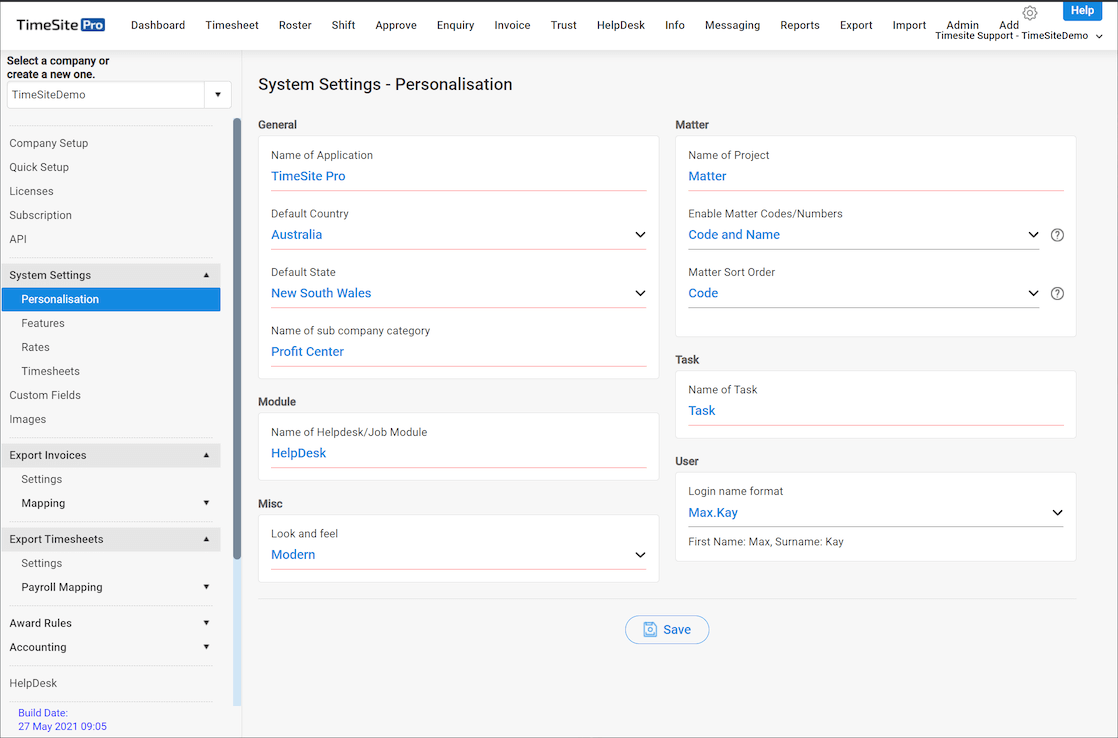
Task: Open the Enquiry menu
Action: (x=456, y=25)
